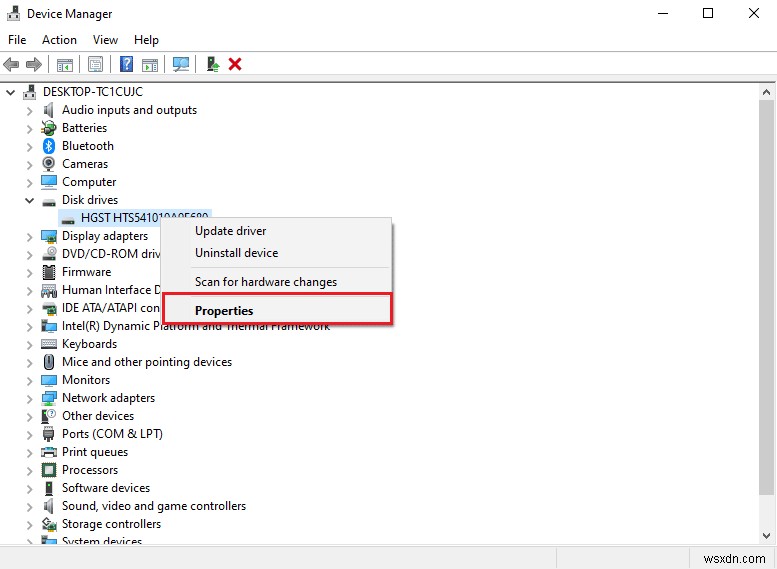Minimize the Device Manager window

point(663,13)
